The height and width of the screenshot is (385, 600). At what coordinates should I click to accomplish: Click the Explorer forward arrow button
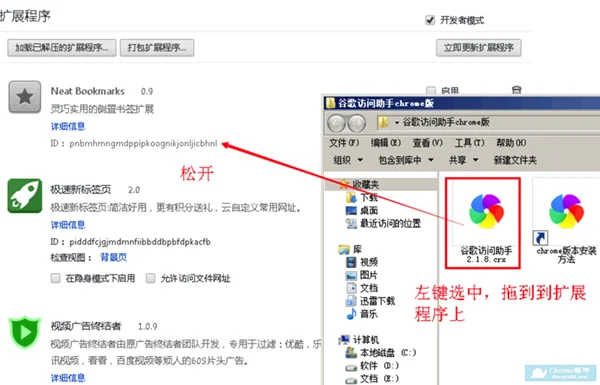(356, 123)
